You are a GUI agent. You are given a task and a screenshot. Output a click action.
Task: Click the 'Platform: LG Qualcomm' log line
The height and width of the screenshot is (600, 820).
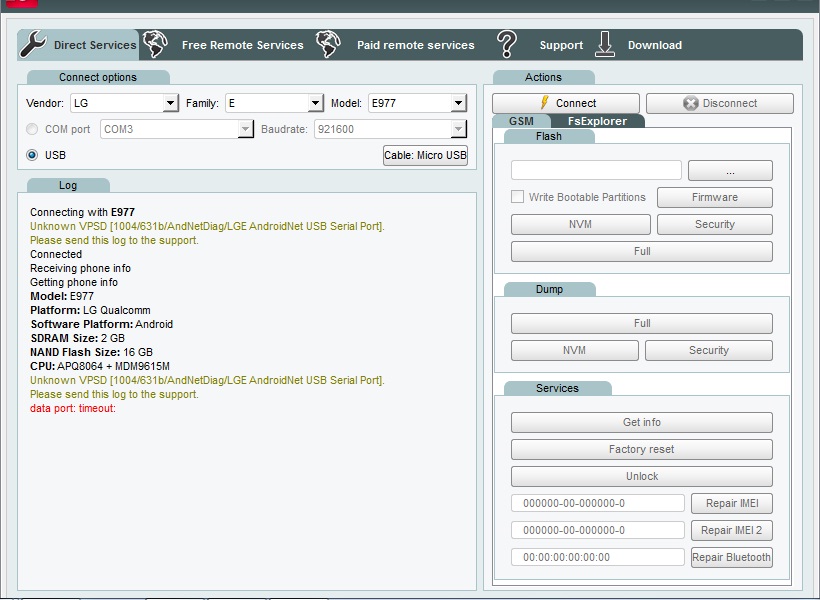(x=90, y=310)
